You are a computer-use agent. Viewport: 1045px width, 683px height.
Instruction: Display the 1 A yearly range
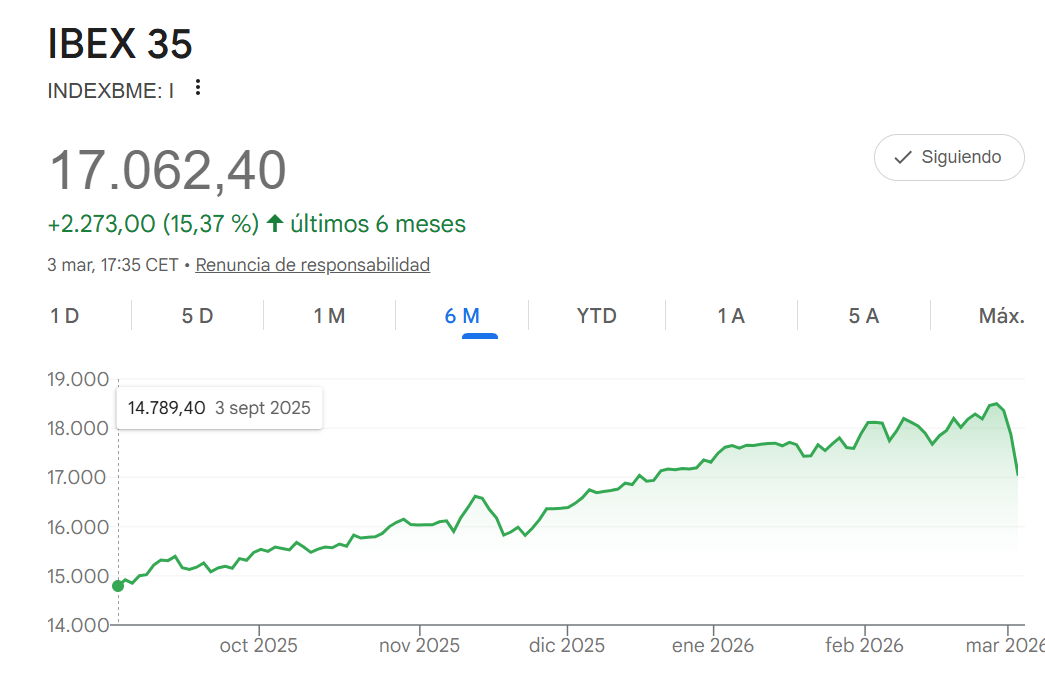pyautogui.click(x=731, y=316)
